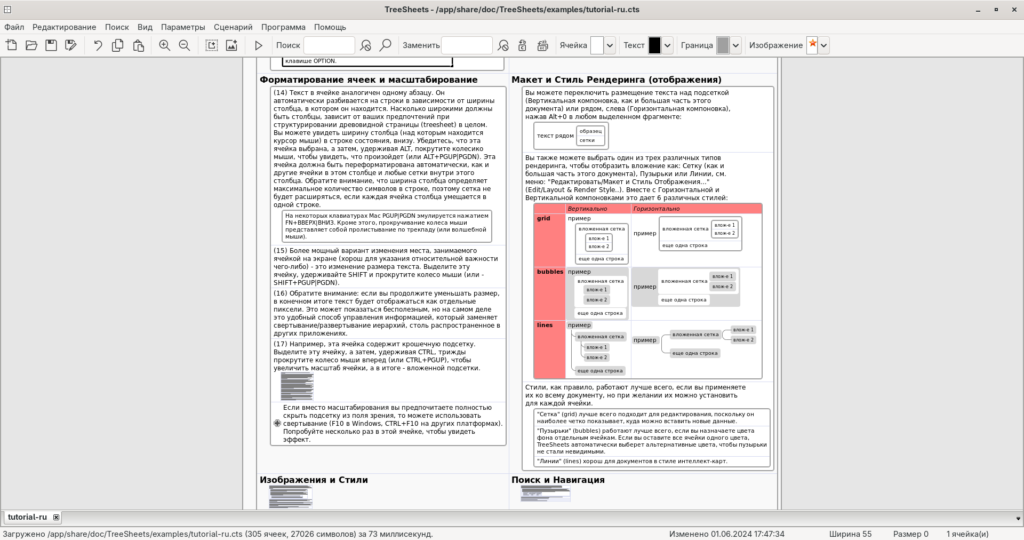1024x540 pixels.
Task: Click the 1 ячейка(и) status bar entry
Action: click(x=967, y=534)
